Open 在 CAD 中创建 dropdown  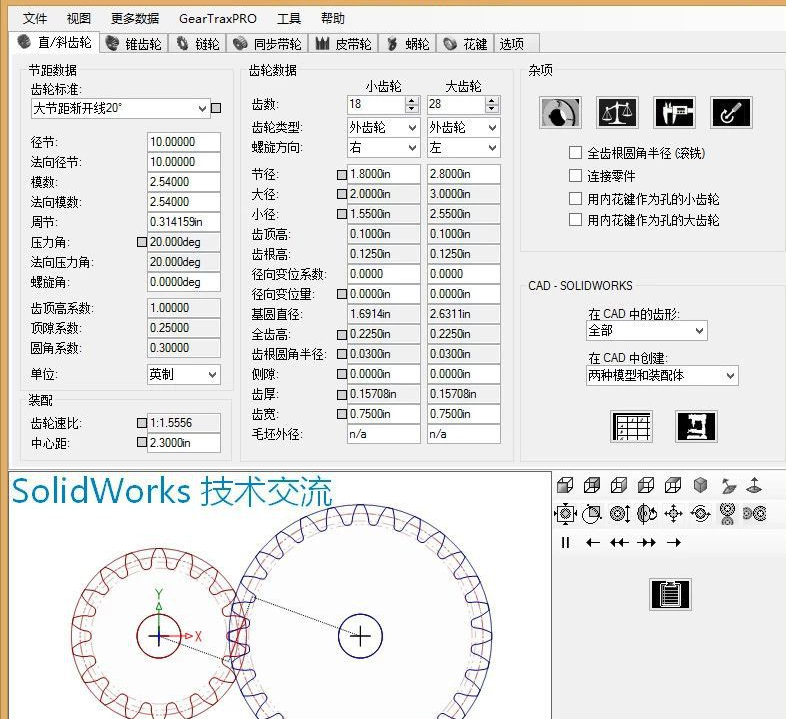pyautogui.click(x=730, y=376)
